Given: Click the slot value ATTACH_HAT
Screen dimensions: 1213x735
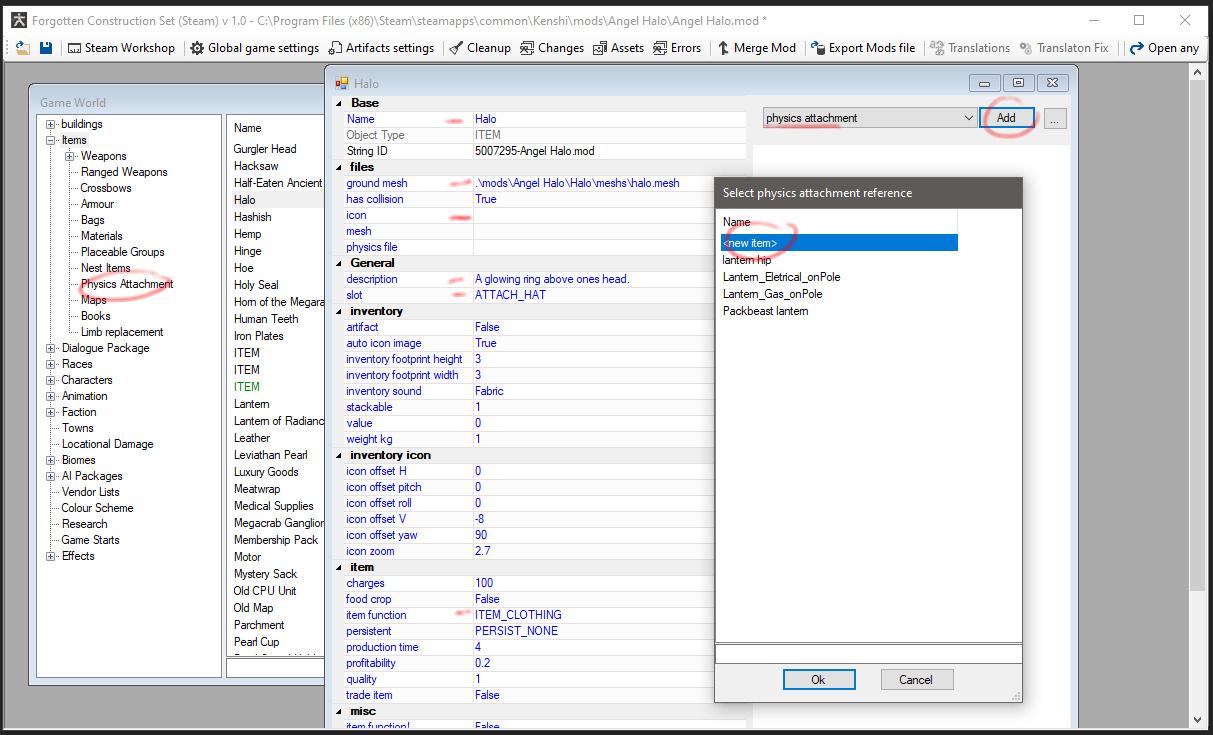Looking at the screenshot, I should click(x=510, y=295).
